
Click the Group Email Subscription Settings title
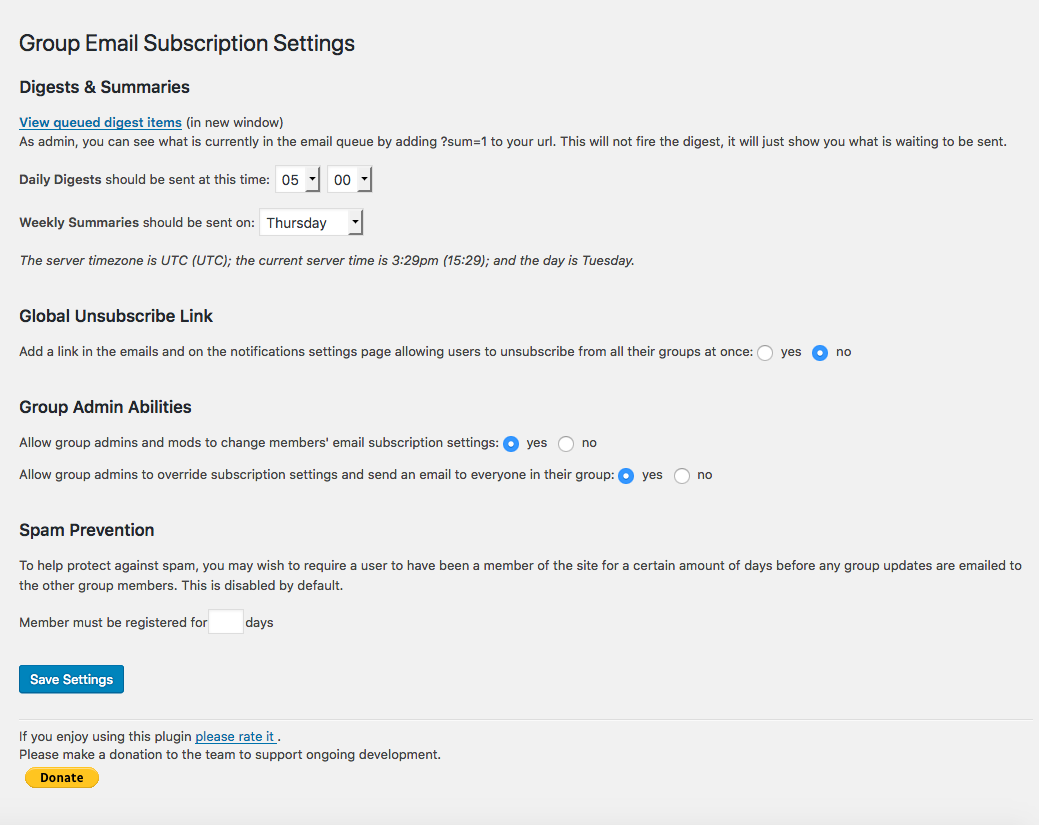pyautogui.click(x=187, y=43)
